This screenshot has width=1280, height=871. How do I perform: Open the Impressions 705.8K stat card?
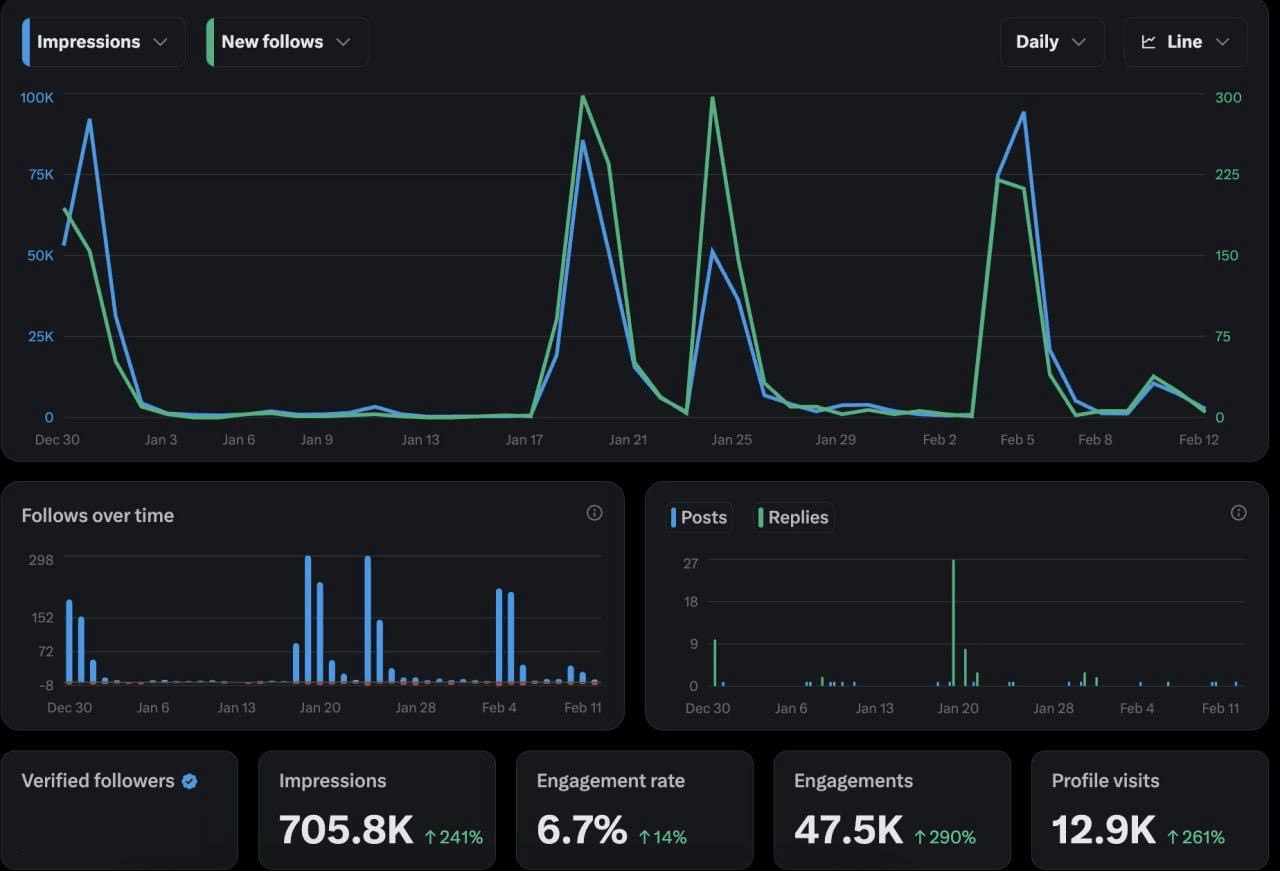point(377,810)
